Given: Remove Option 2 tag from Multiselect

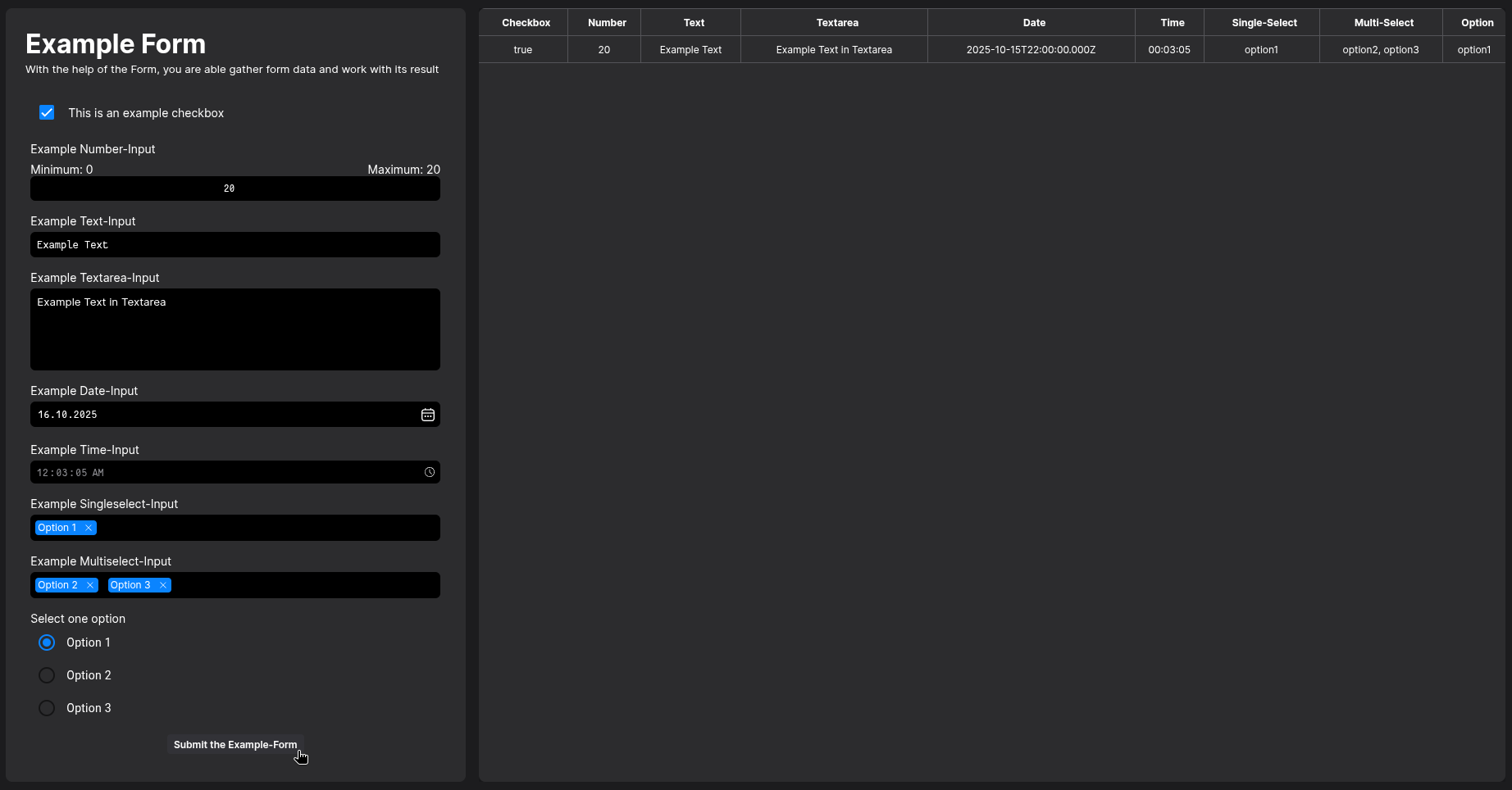Looking at the screenshot, I should click(x=90, y=585).
